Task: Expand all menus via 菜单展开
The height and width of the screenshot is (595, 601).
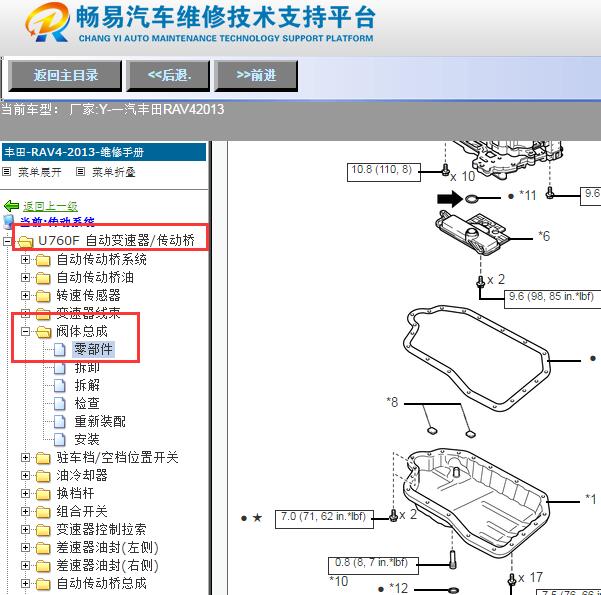Action: click(x=40, y=172)
